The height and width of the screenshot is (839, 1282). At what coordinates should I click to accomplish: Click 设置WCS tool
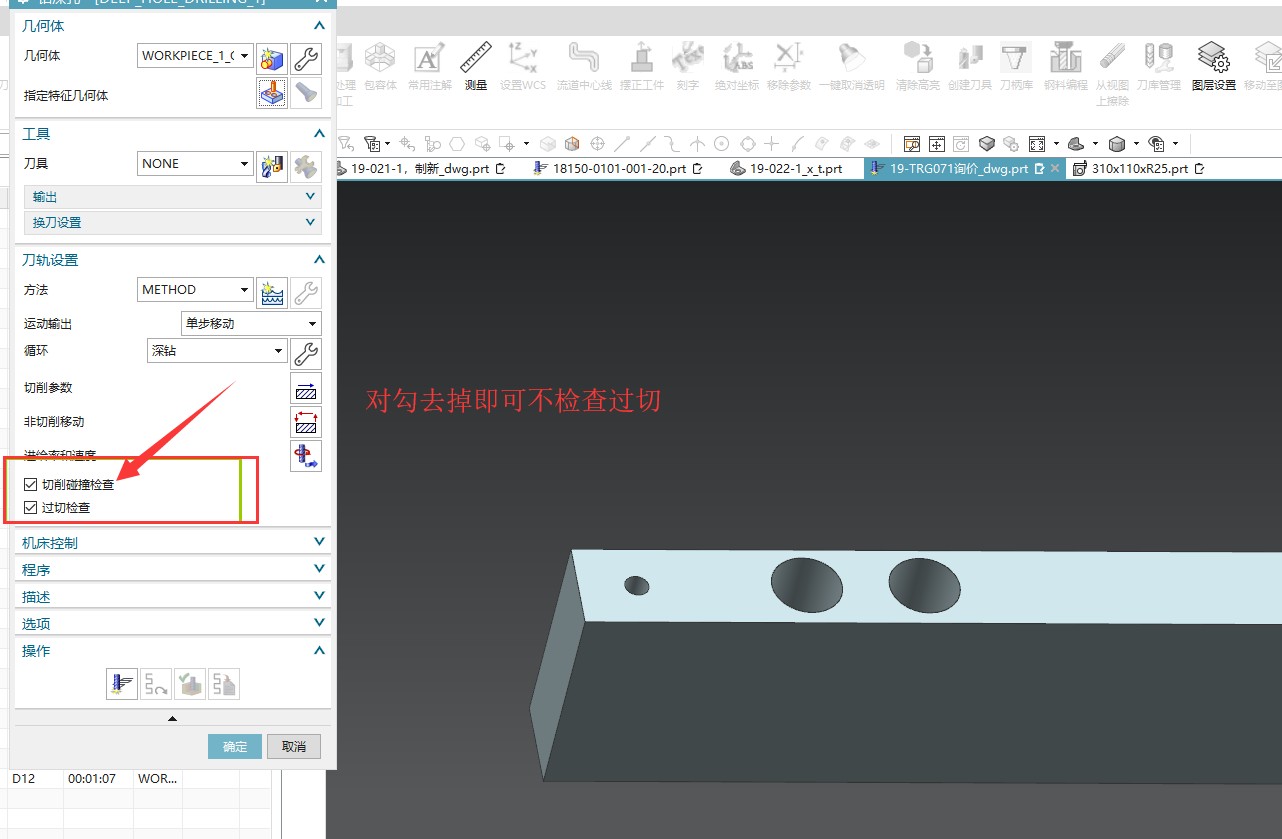(523, 66)
